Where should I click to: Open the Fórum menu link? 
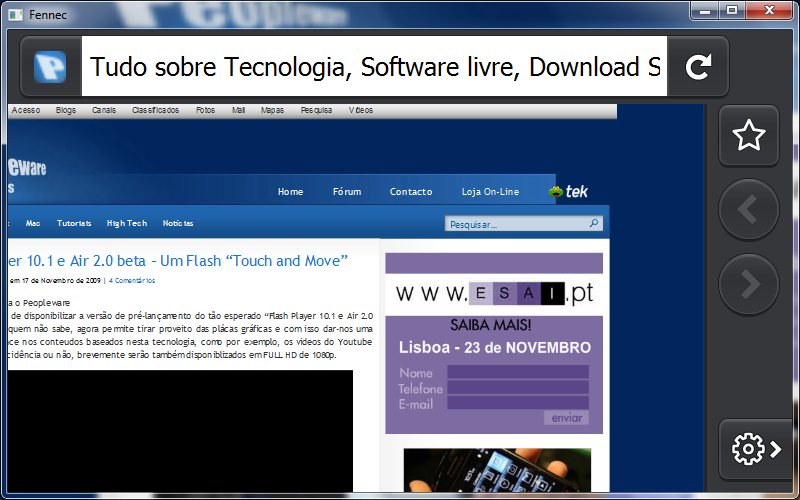click(347, 192)
